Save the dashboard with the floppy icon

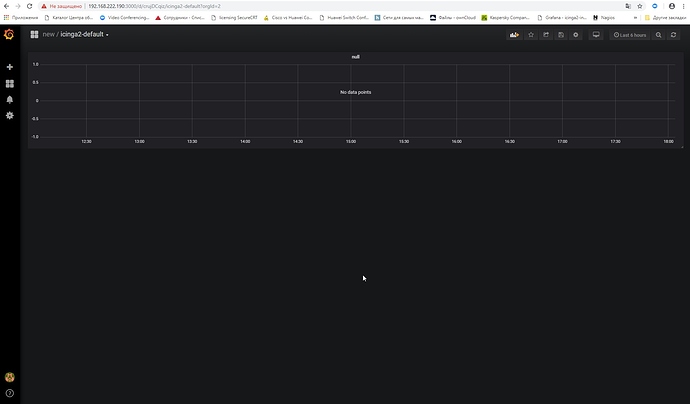561,35
